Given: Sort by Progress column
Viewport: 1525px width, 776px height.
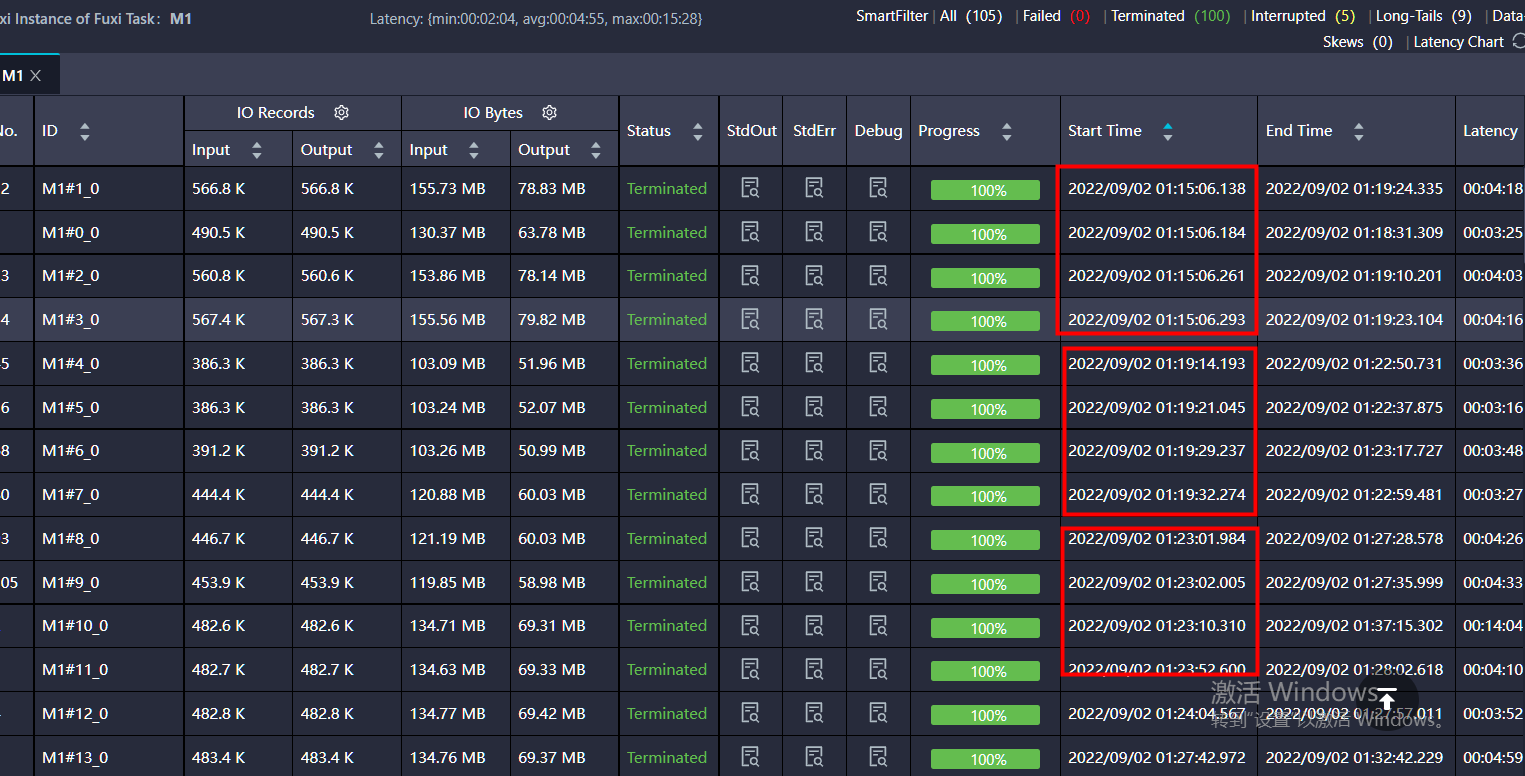Looking at the screenshot, I should tap(1007, 131).
